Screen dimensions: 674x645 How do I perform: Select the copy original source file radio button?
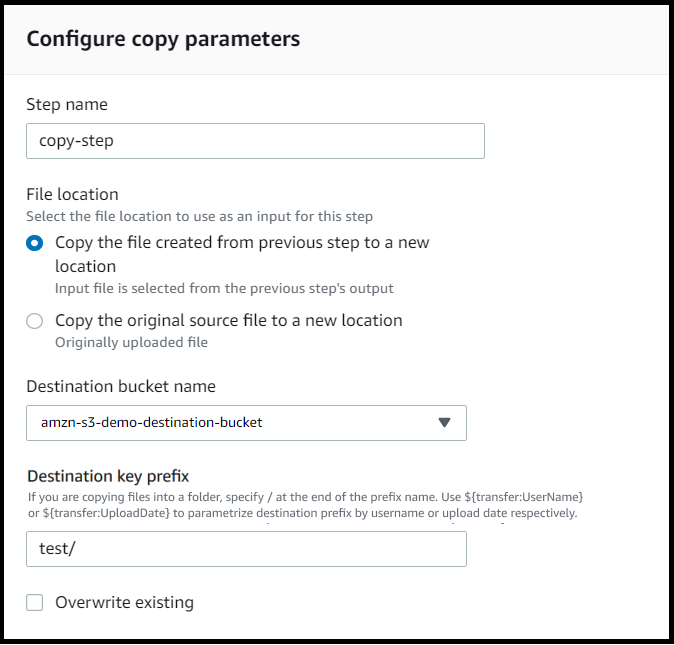click(x=35, y=321)
